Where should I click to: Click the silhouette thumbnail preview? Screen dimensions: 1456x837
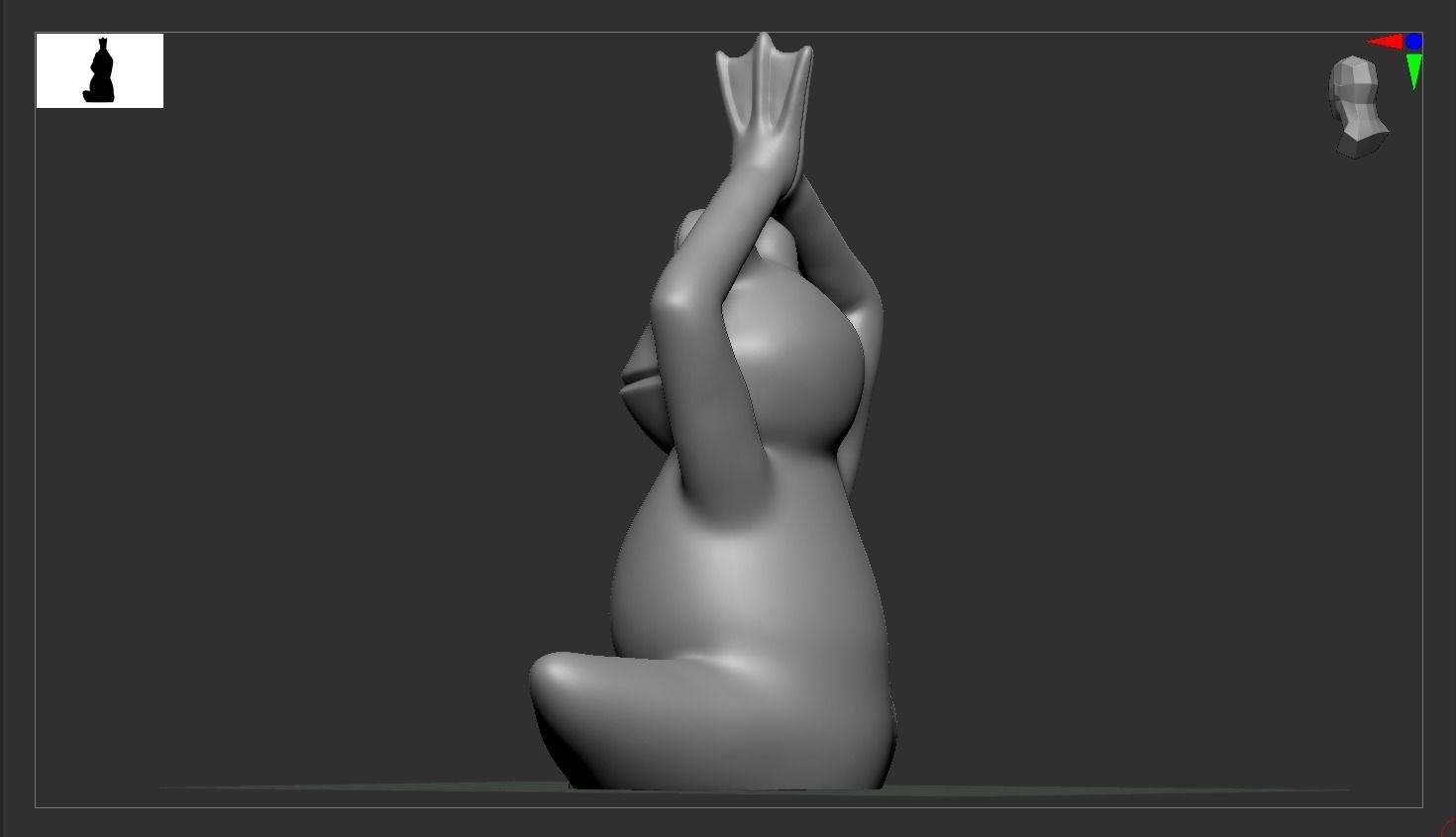pos(100,70)
